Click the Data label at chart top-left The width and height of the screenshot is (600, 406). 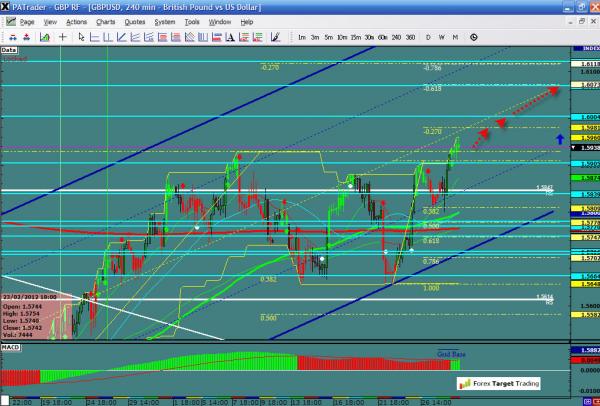pyautogui.click(x=9, y=48)
